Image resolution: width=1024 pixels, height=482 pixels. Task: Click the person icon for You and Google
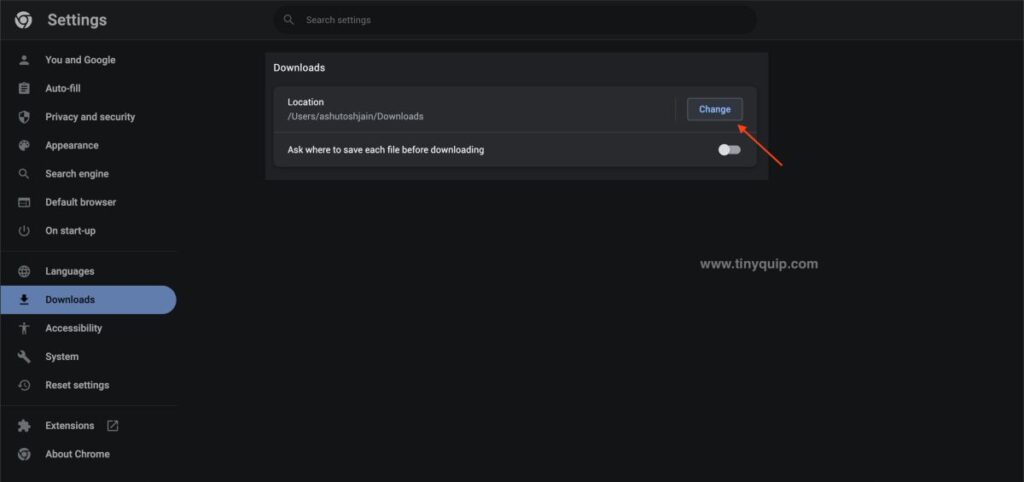click(24, 60)
